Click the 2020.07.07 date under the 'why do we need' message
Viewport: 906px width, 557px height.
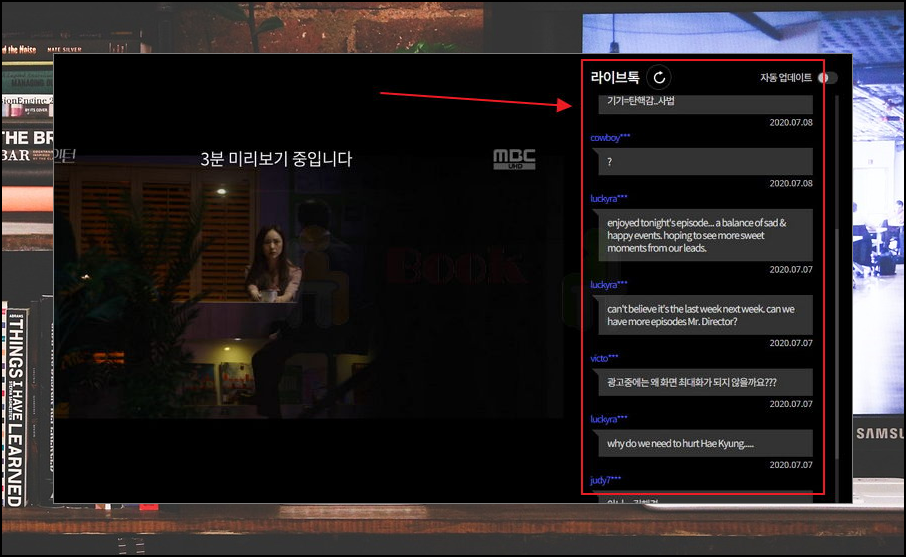(x=791, y=465)
